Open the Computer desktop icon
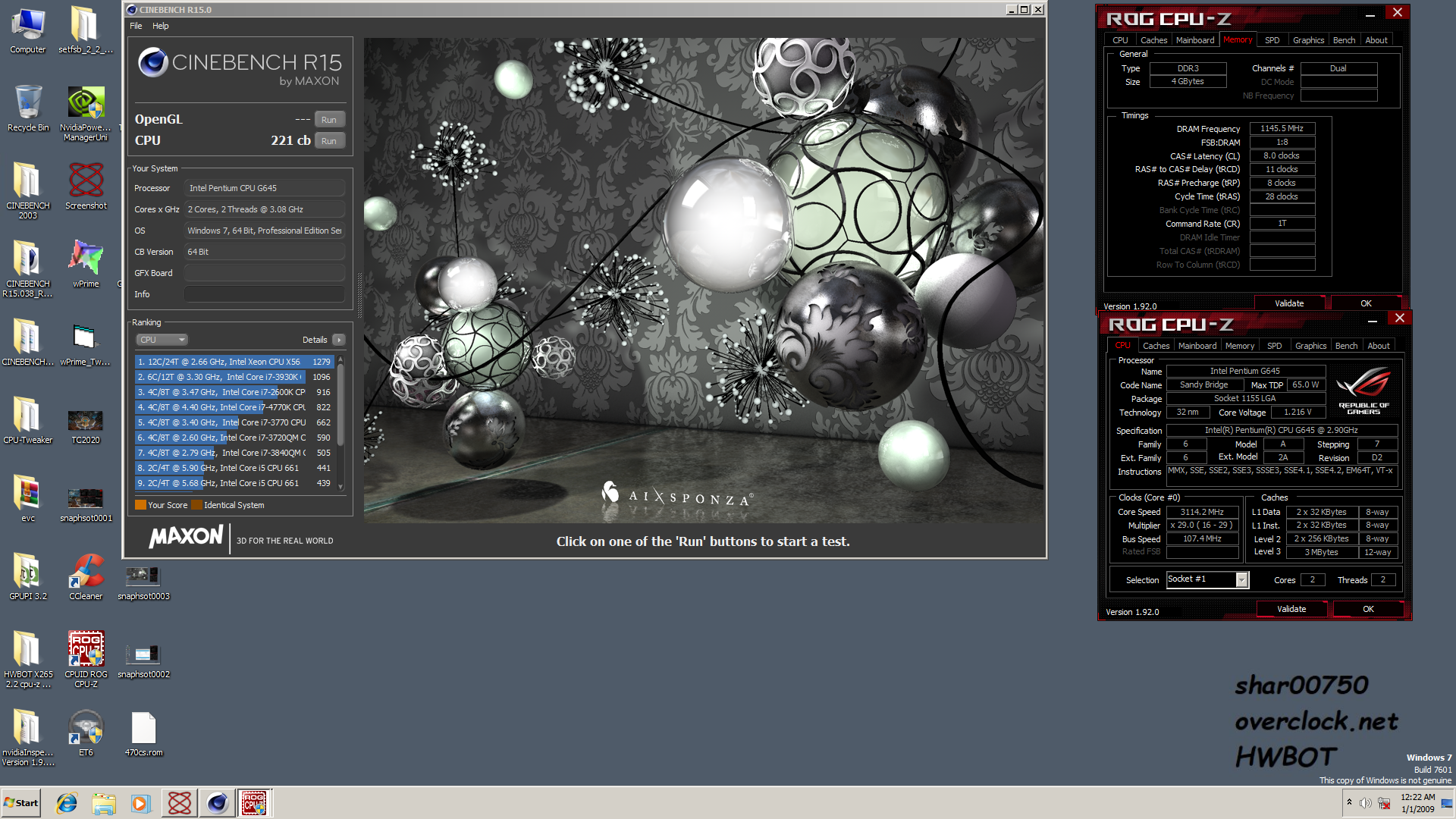Screen dimensions: 1456x819 [28, 30]
